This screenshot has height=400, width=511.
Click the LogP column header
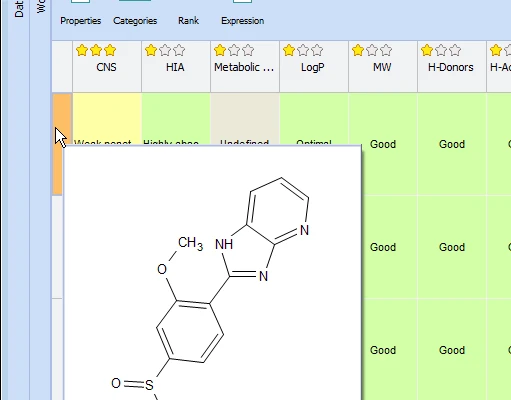click(313, 67)
